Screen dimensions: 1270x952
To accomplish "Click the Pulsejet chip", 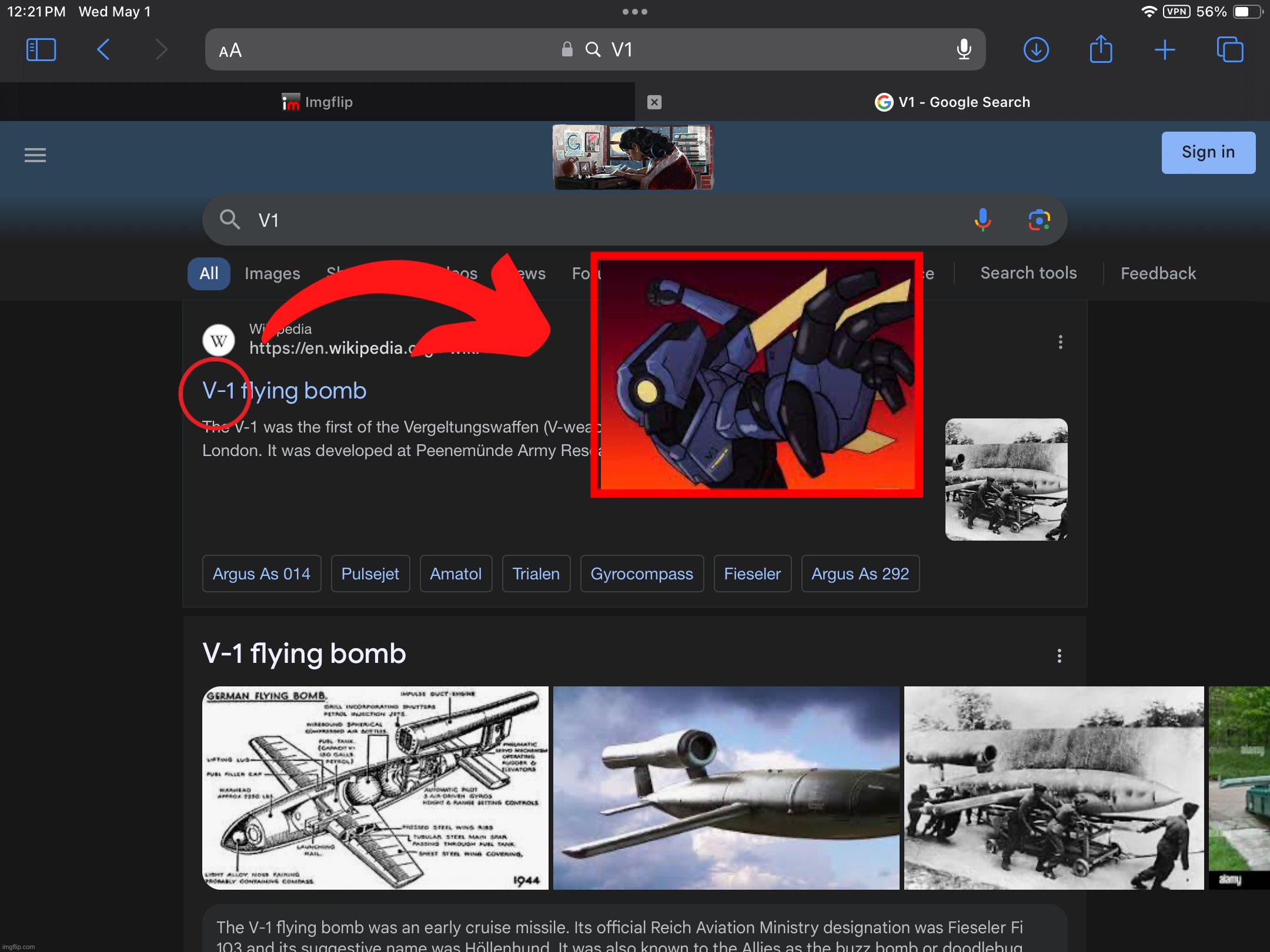I will click(x=370, y=574).
